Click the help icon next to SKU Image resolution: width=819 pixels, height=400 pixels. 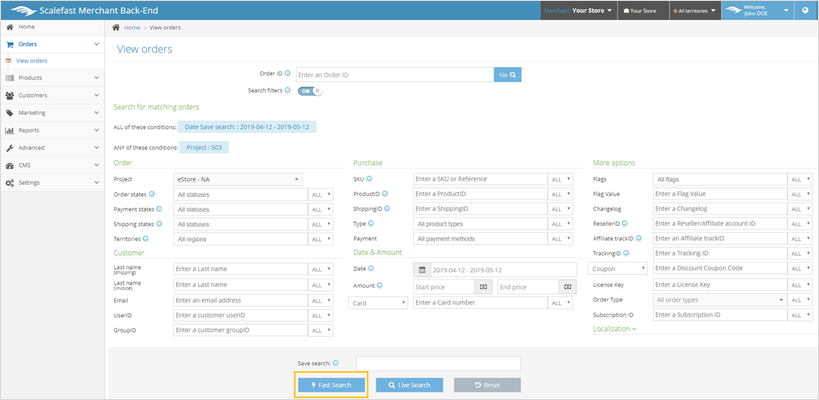(372, 178)
